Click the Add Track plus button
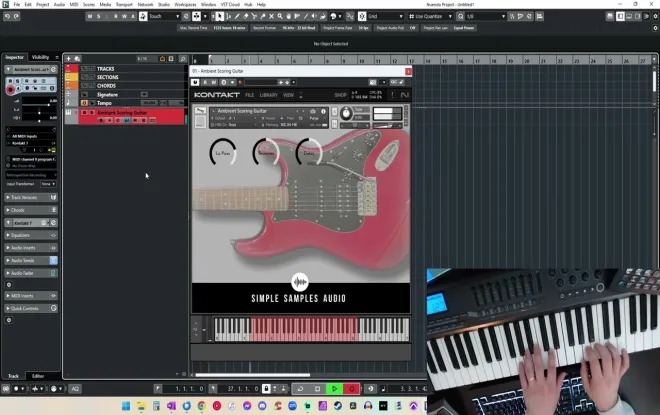Viewport: 660px width, 415px height. coord(69,59)
